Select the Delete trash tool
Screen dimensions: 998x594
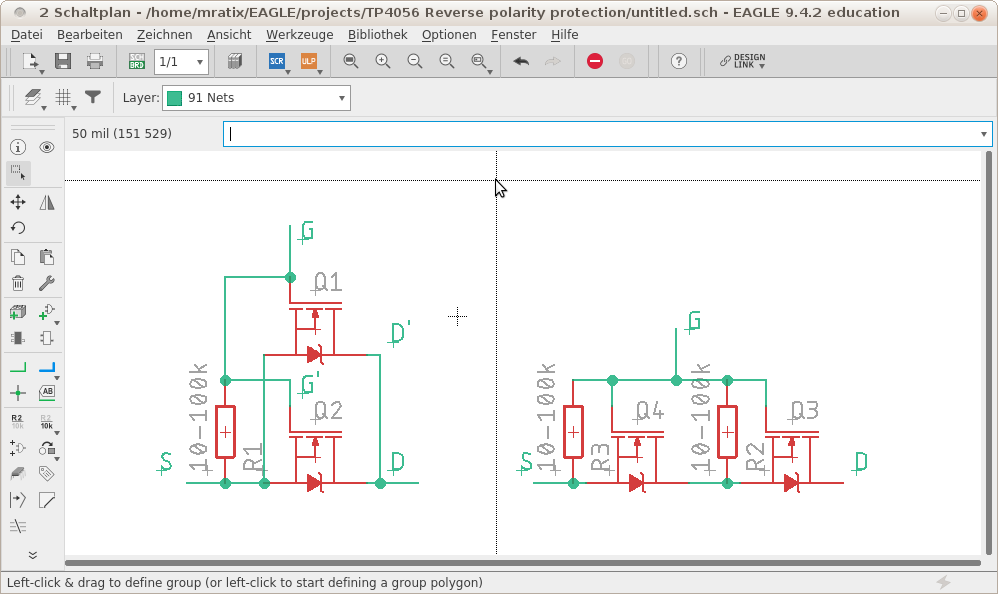pos(18,283)
